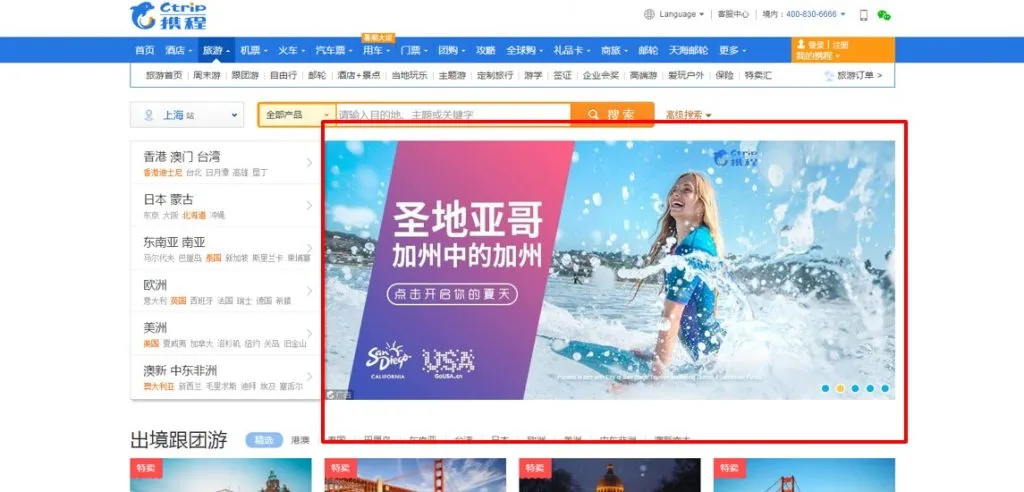This screenshot has height=492, width=1024.
Task: Expand the 美洲 category arrow
Action: [x=310, y=333]
